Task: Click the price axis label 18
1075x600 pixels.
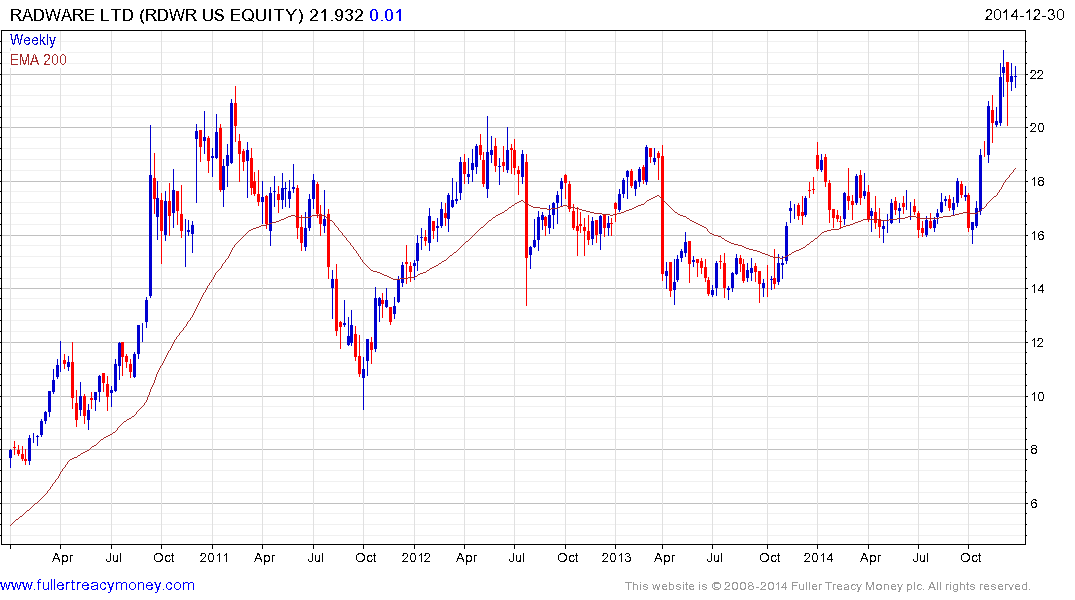Action: (1037, 182)
